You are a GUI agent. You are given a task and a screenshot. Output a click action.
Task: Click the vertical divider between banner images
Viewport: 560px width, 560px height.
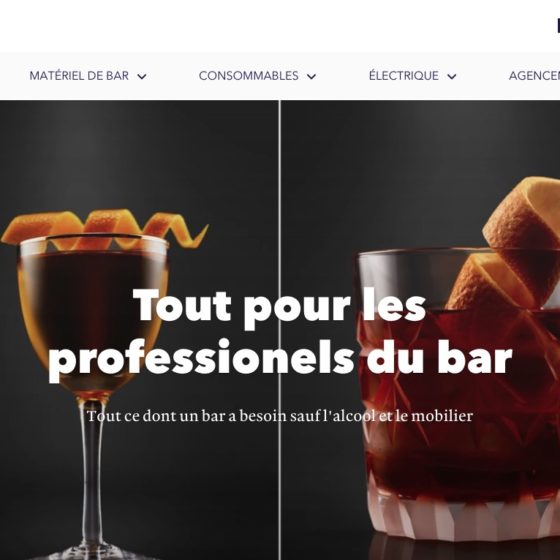click(x=280, y=330)
